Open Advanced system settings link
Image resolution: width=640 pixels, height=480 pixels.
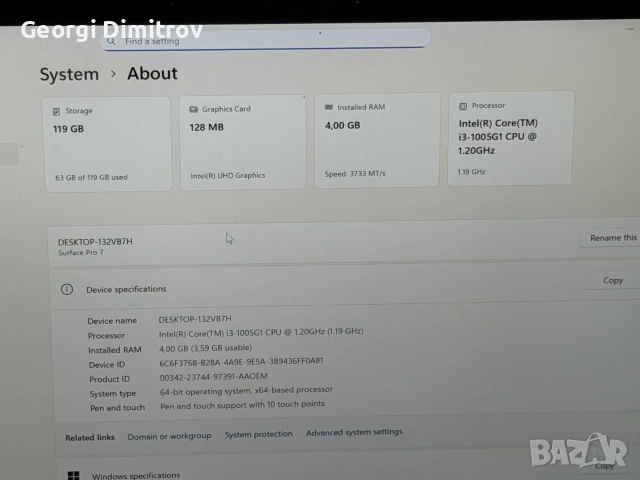[354, 432]
